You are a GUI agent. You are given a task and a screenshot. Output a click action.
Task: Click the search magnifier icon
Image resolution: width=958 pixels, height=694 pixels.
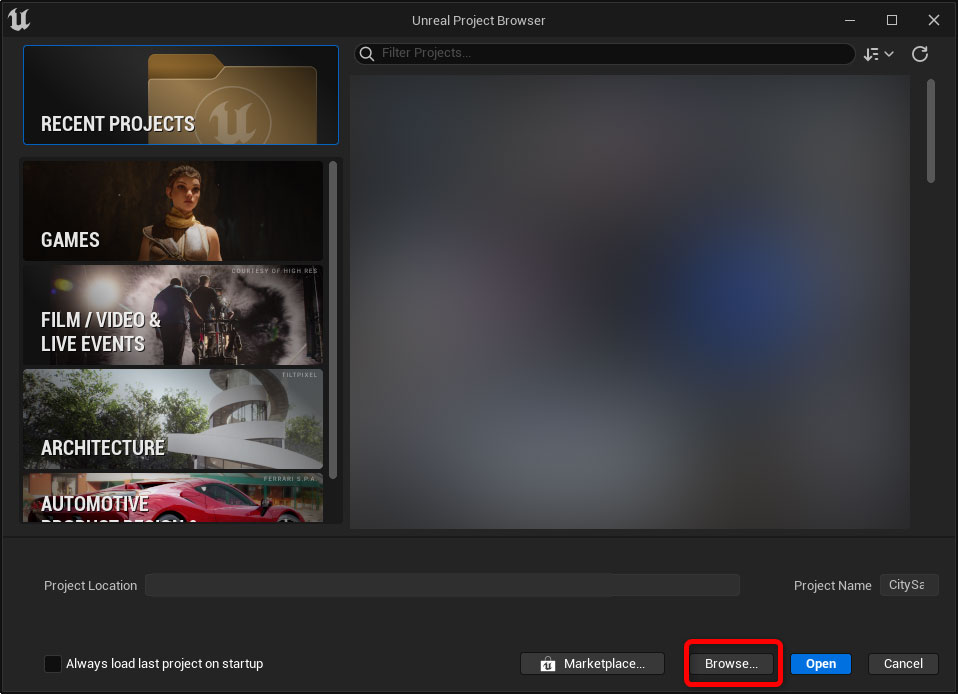click(367, 54)
